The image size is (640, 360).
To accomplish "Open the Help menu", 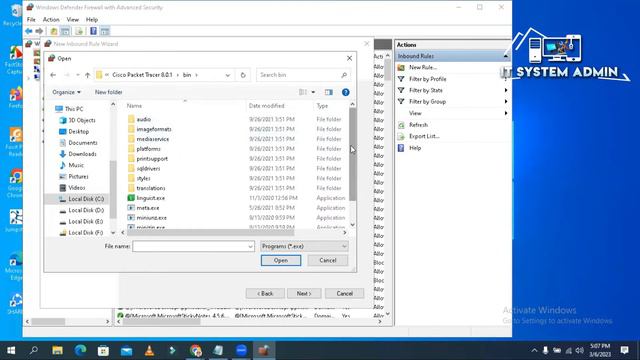I will [92, 20].
